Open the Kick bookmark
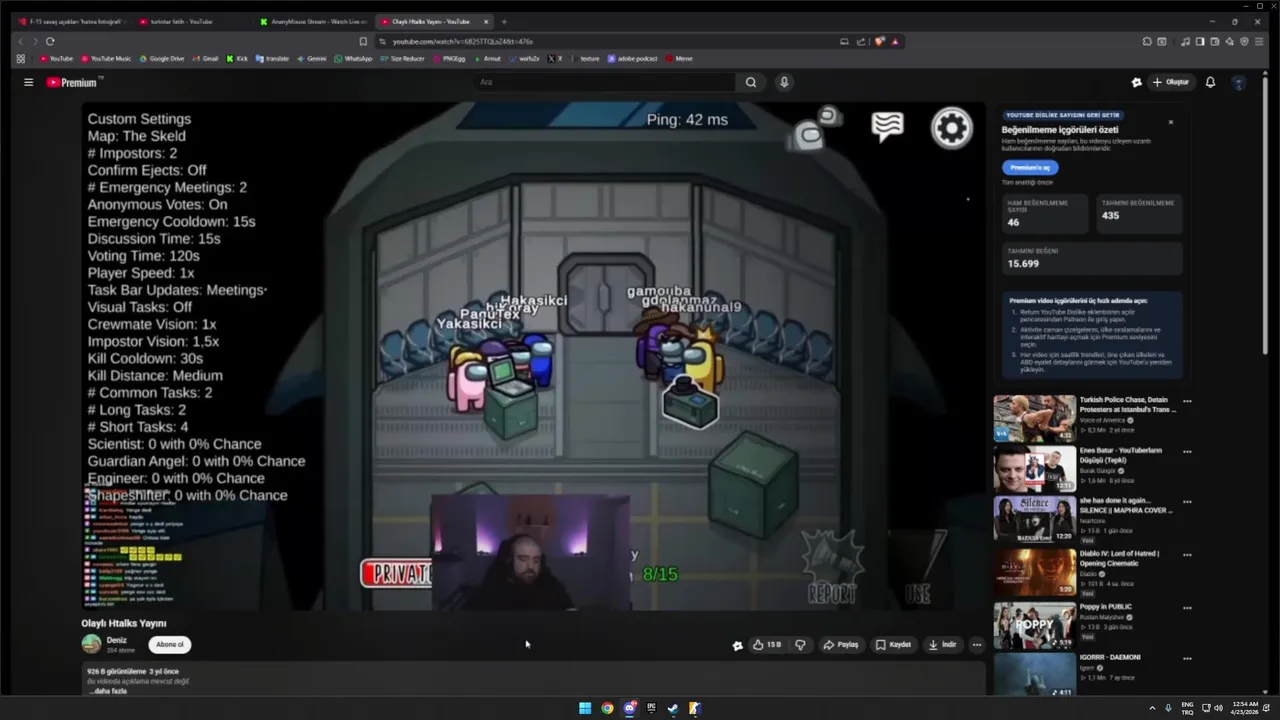 point(237,59)
